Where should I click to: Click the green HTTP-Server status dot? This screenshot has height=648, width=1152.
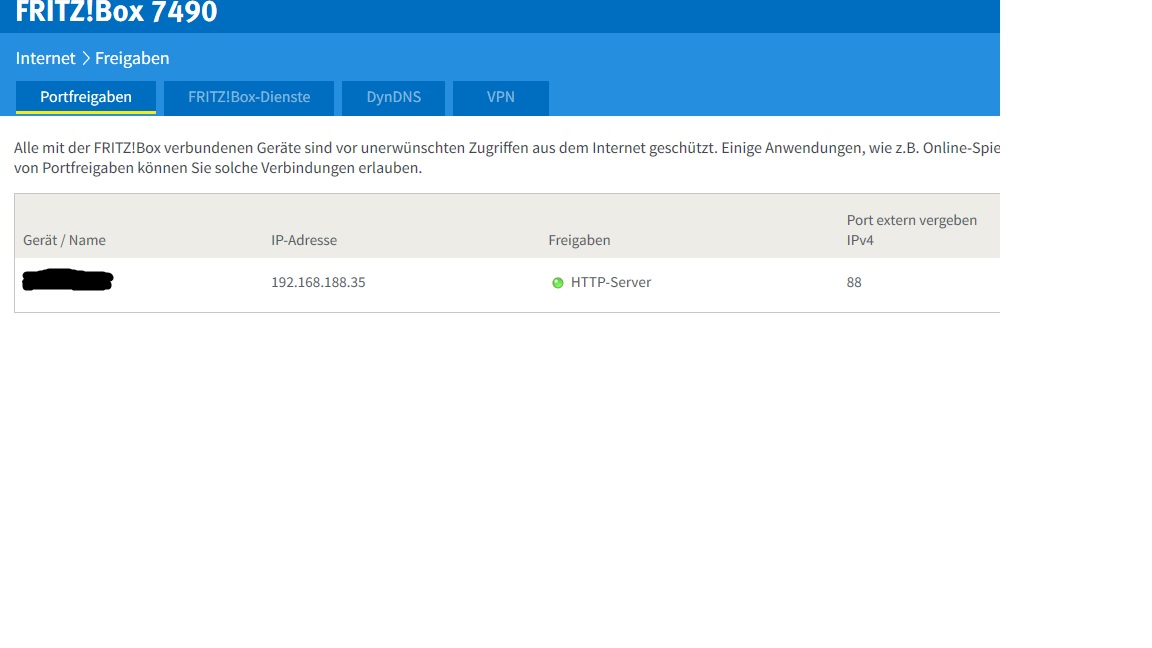pos(558,283)
